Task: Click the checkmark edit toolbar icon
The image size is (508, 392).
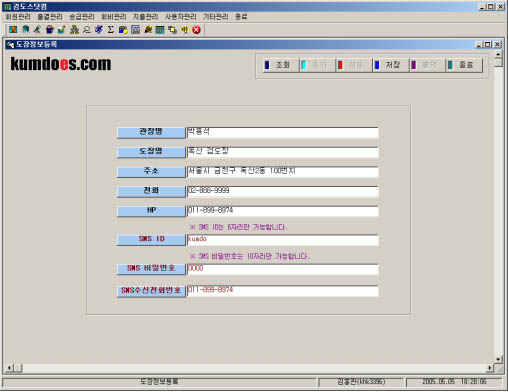Action: (62, 30)
